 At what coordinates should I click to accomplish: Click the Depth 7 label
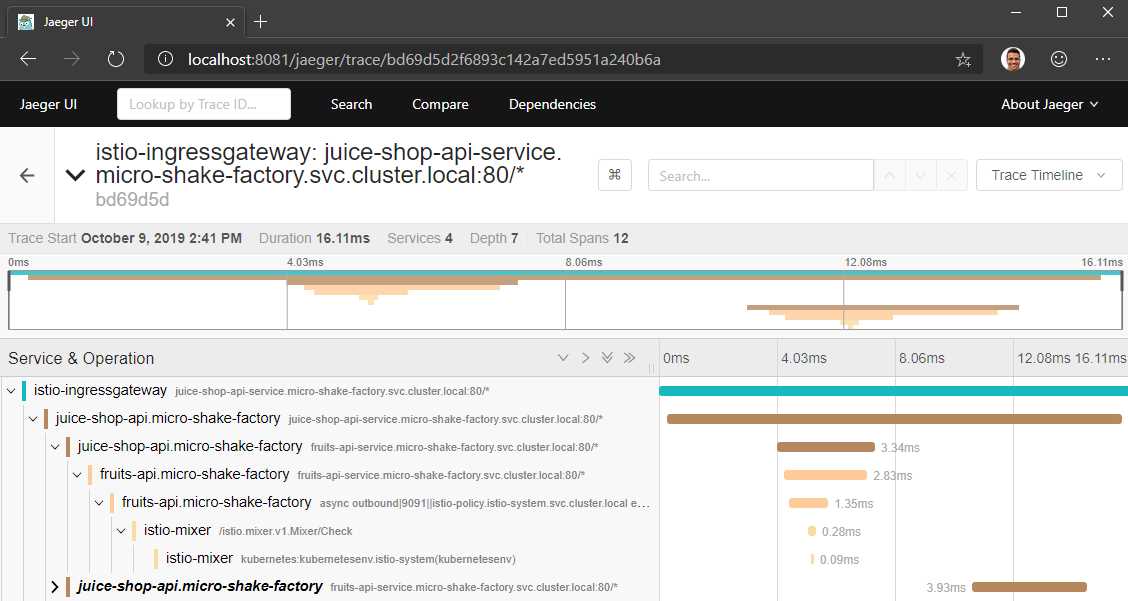(494, 238)
